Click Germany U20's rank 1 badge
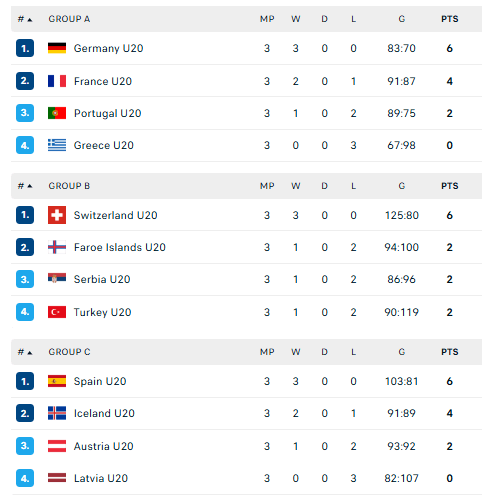The image size is (482, 495). 25,48
